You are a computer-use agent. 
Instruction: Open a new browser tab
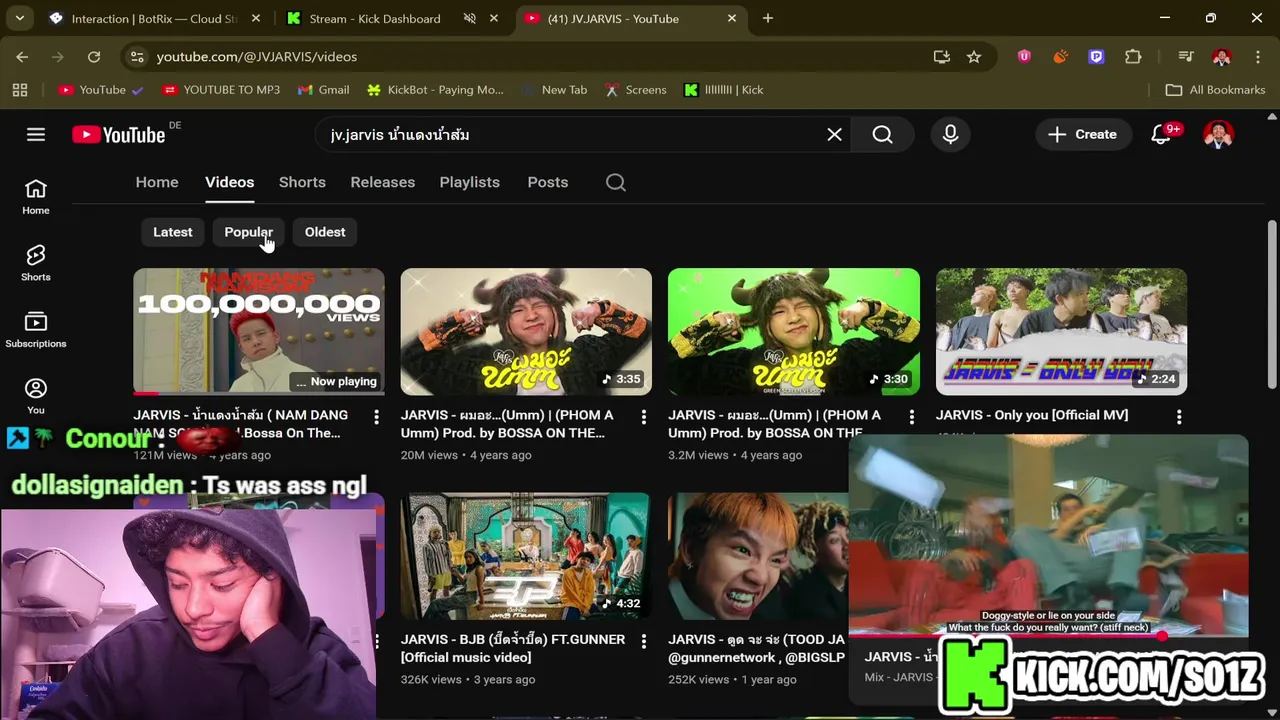click(768, 18)
